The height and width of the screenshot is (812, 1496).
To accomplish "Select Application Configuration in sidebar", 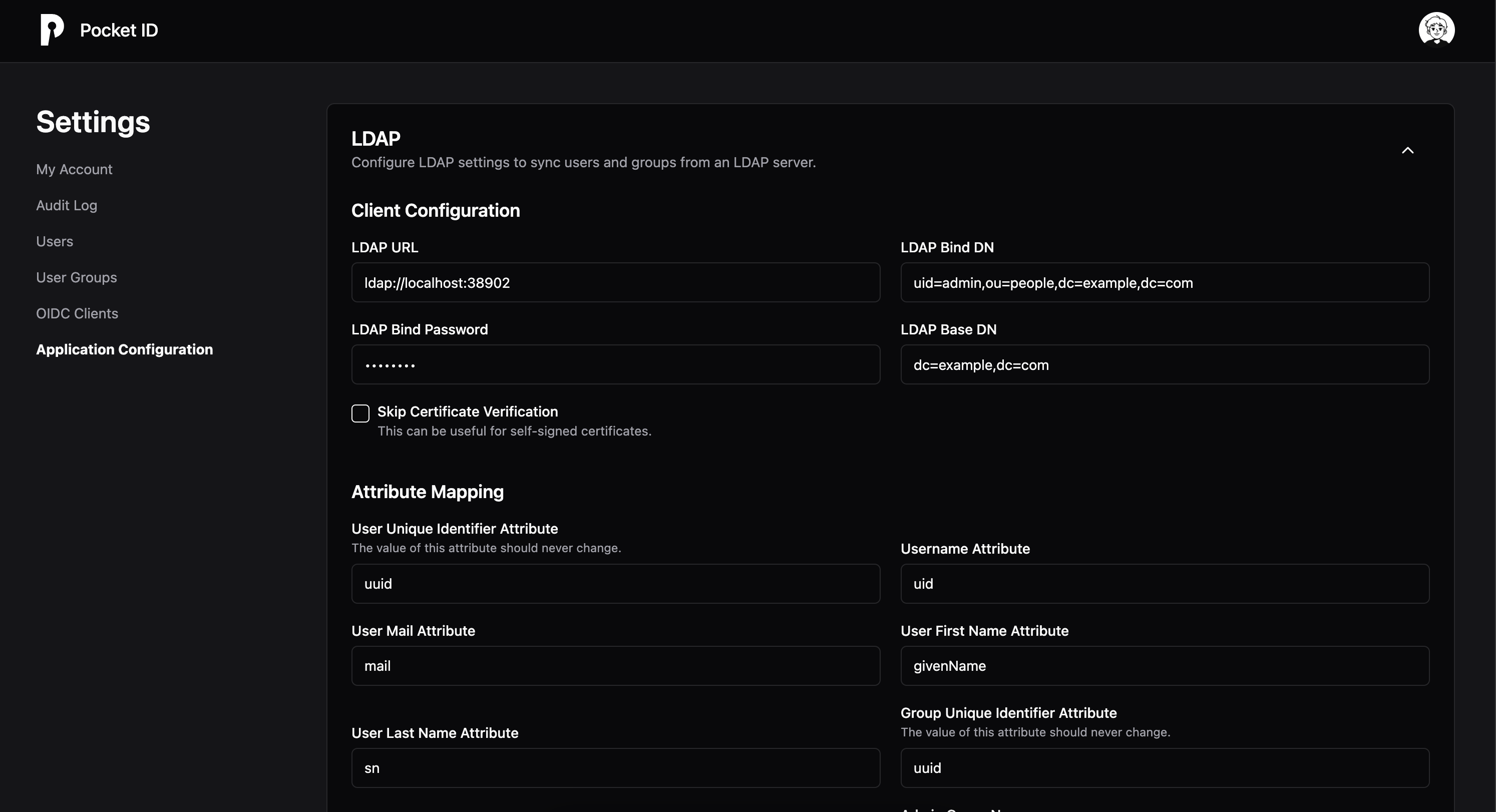I will [124, 349].
